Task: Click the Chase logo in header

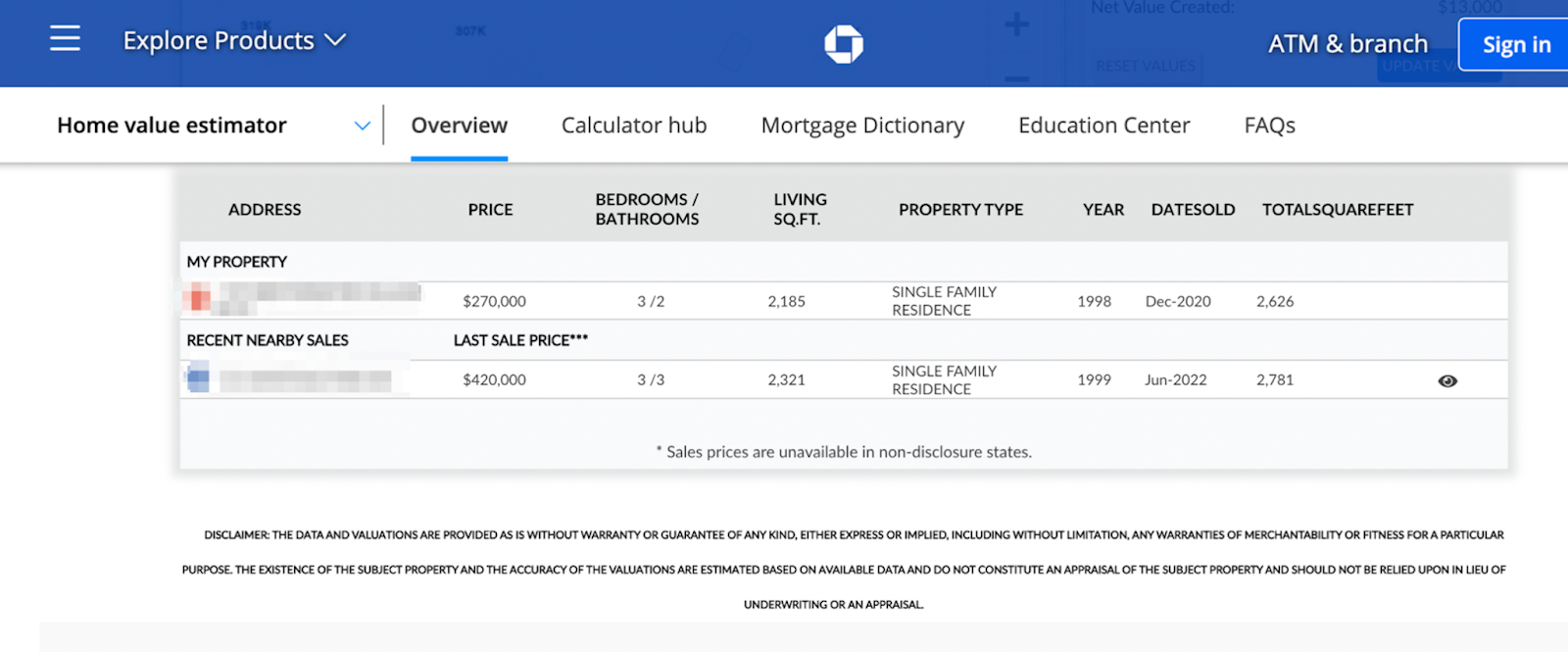Action: [843, 44]
